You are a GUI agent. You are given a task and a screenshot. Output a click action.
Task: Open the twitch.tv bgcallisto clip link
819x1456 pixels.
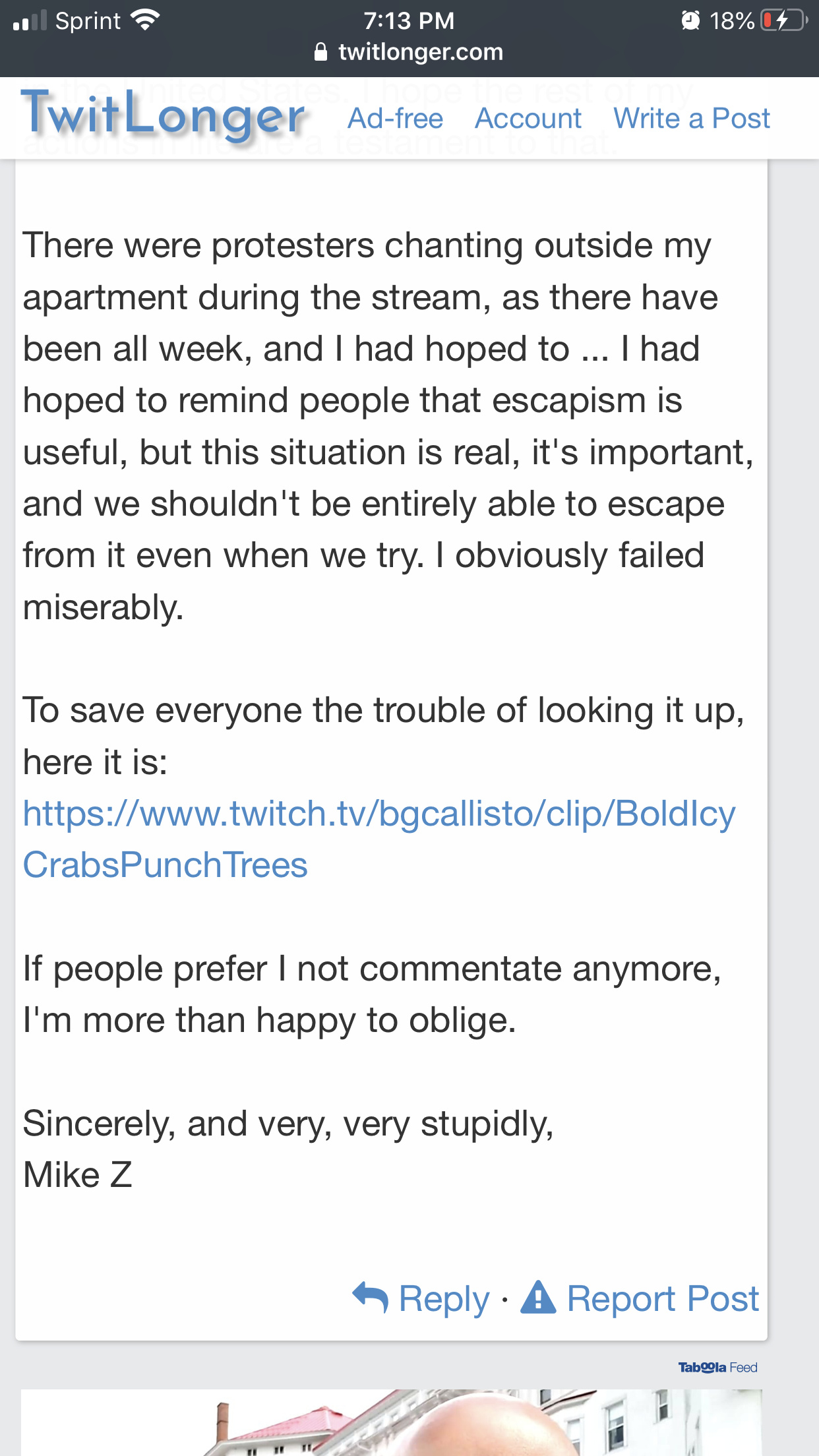point(379,839)
